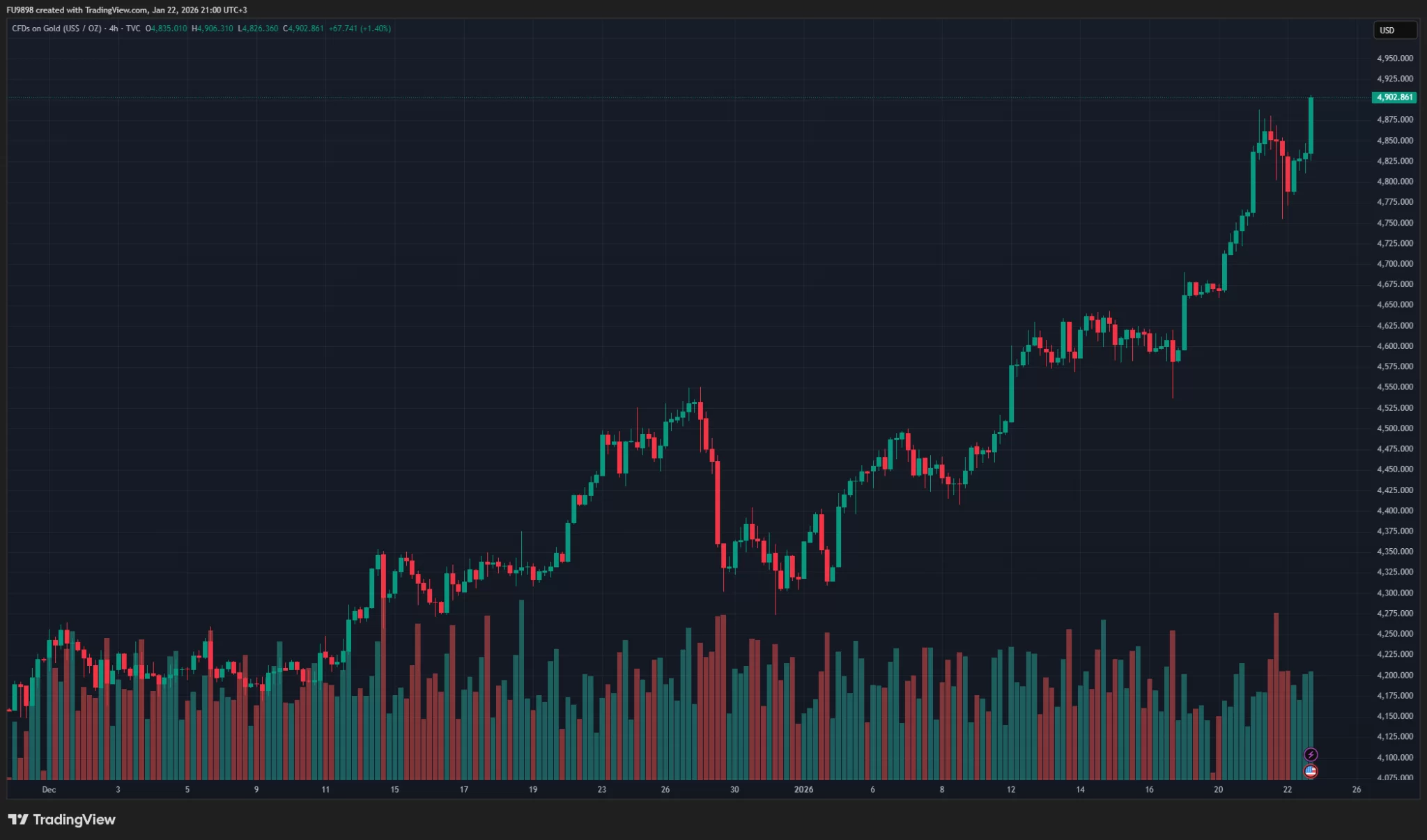Click the TVC exchange label in legend
Image resolution: width=1427 pixels, height=840 pixels.
tap(133, 29)
